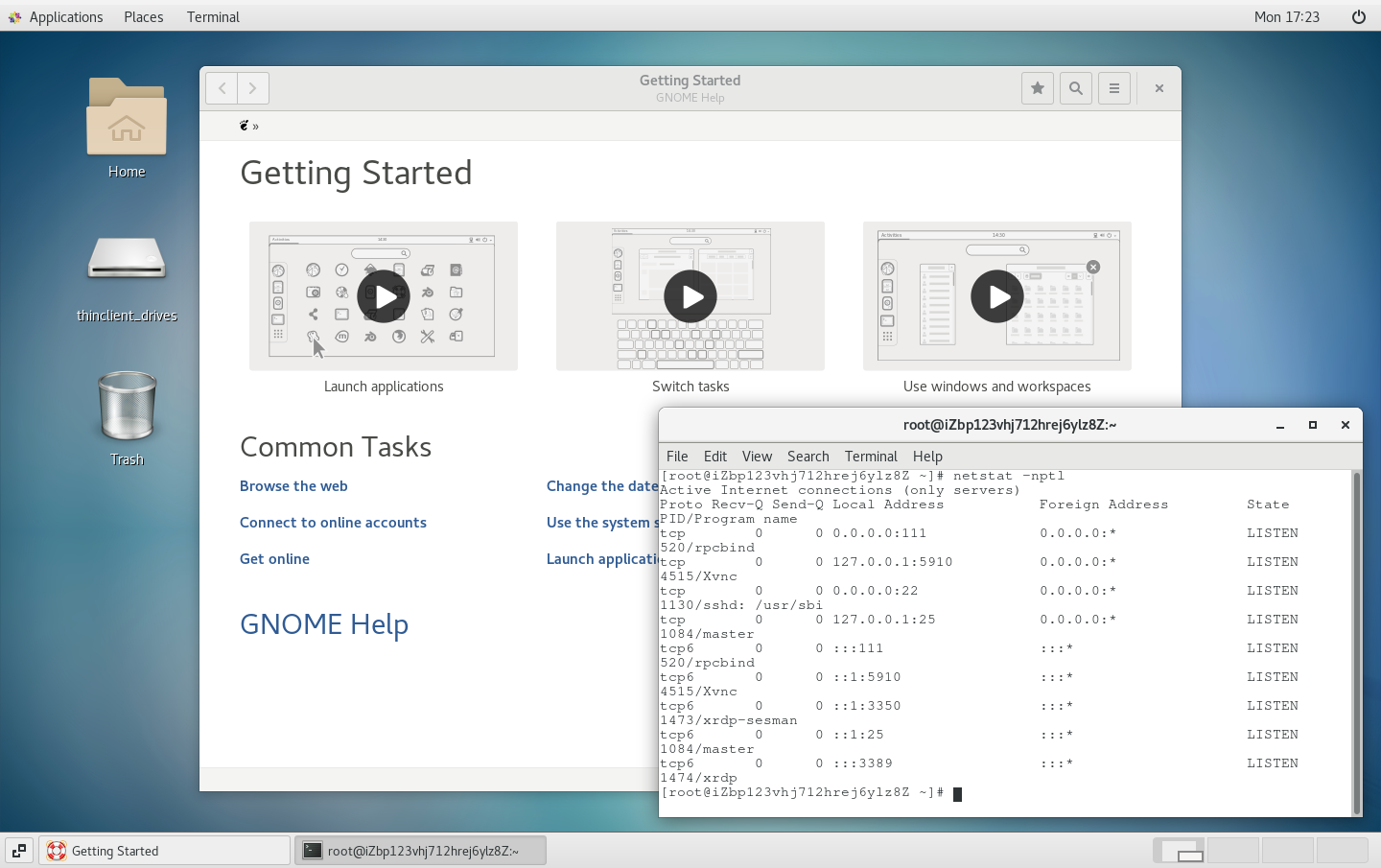
Task: Switch to the fourth workspace in pager
Action: pos(1343,851)
